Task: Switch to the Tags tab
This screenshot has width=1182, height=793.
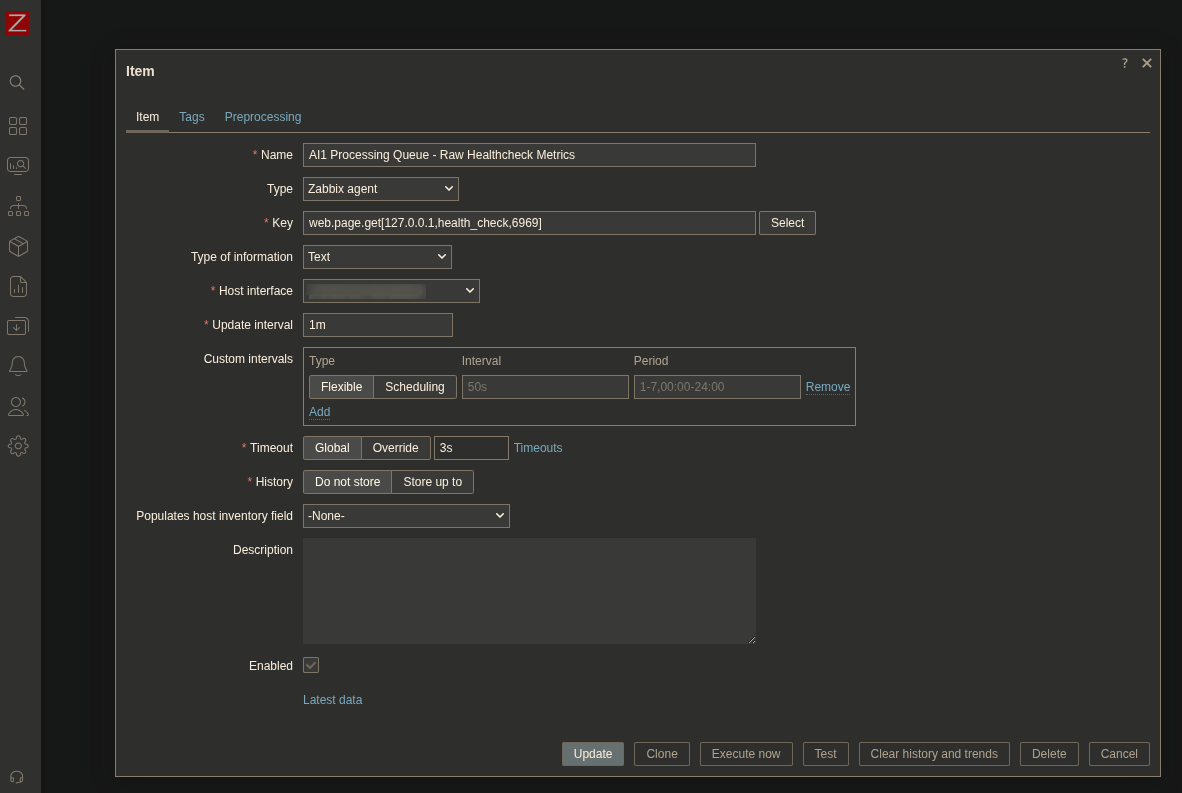Action: (191, 117)
